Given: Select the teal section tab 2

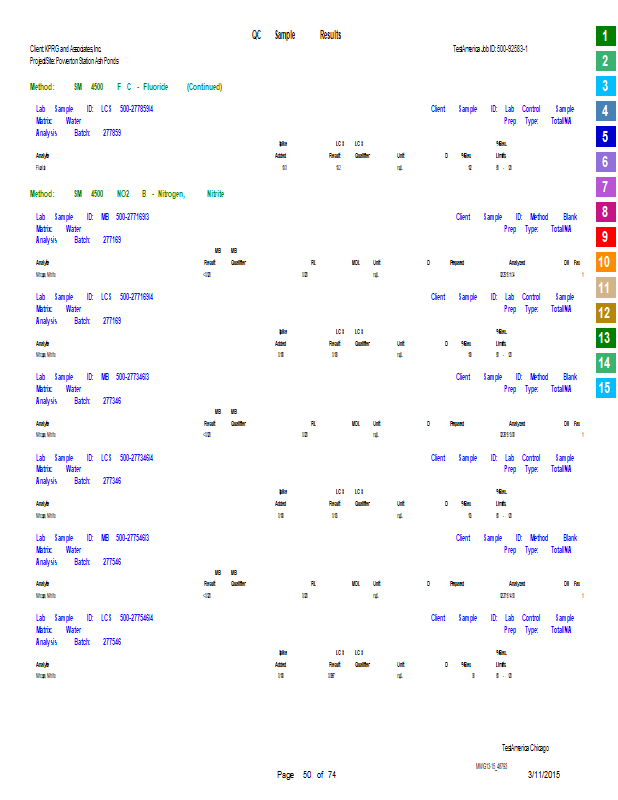Looking at the screenshot, I should (x=604, y=61).
